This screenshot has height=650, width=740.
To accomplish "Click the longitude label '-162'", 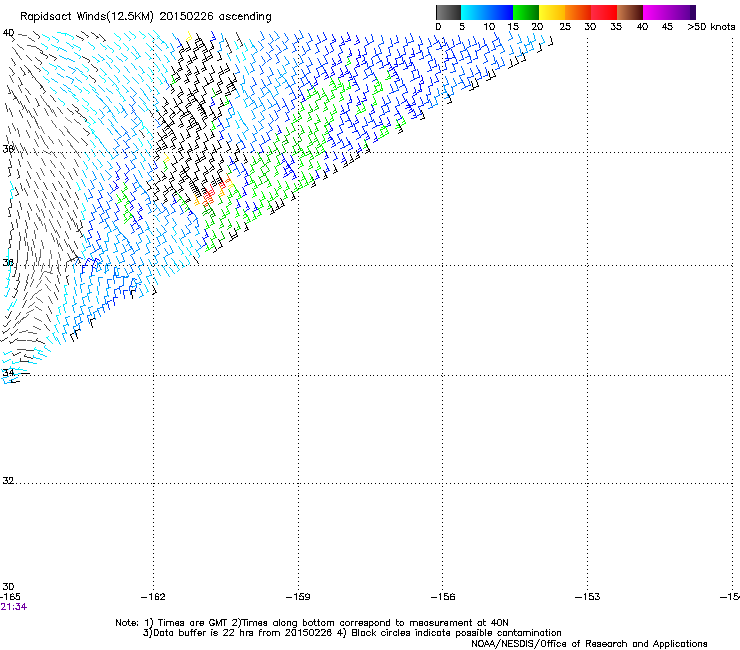I will click(x=153, y=597).
